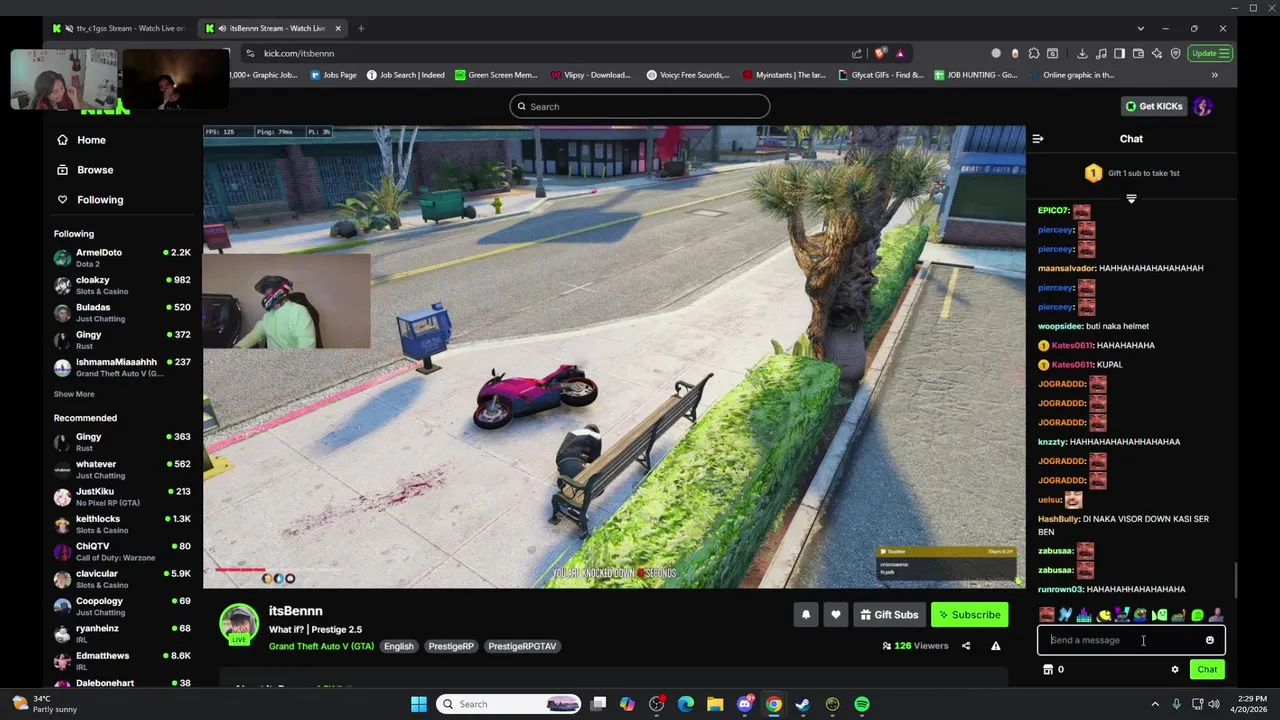Open ArmelDoto channel in Following list
Viewport: 1280px width, 720px height.
click(122, 258)
